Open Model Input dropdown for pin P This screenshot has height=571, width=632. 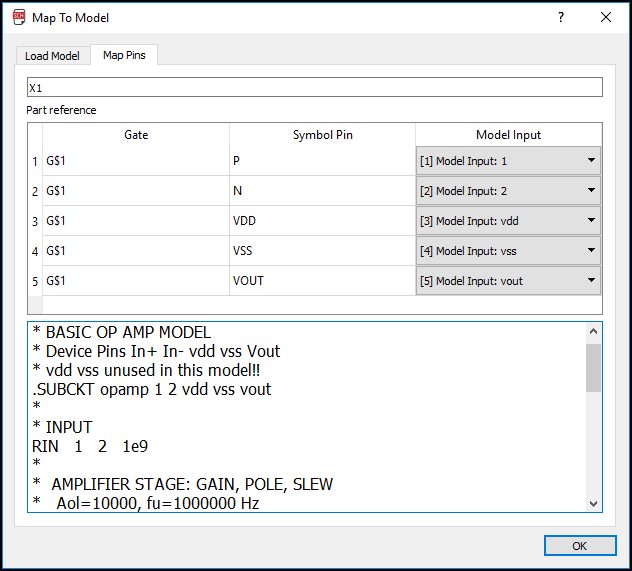click(x=508, y=161)
